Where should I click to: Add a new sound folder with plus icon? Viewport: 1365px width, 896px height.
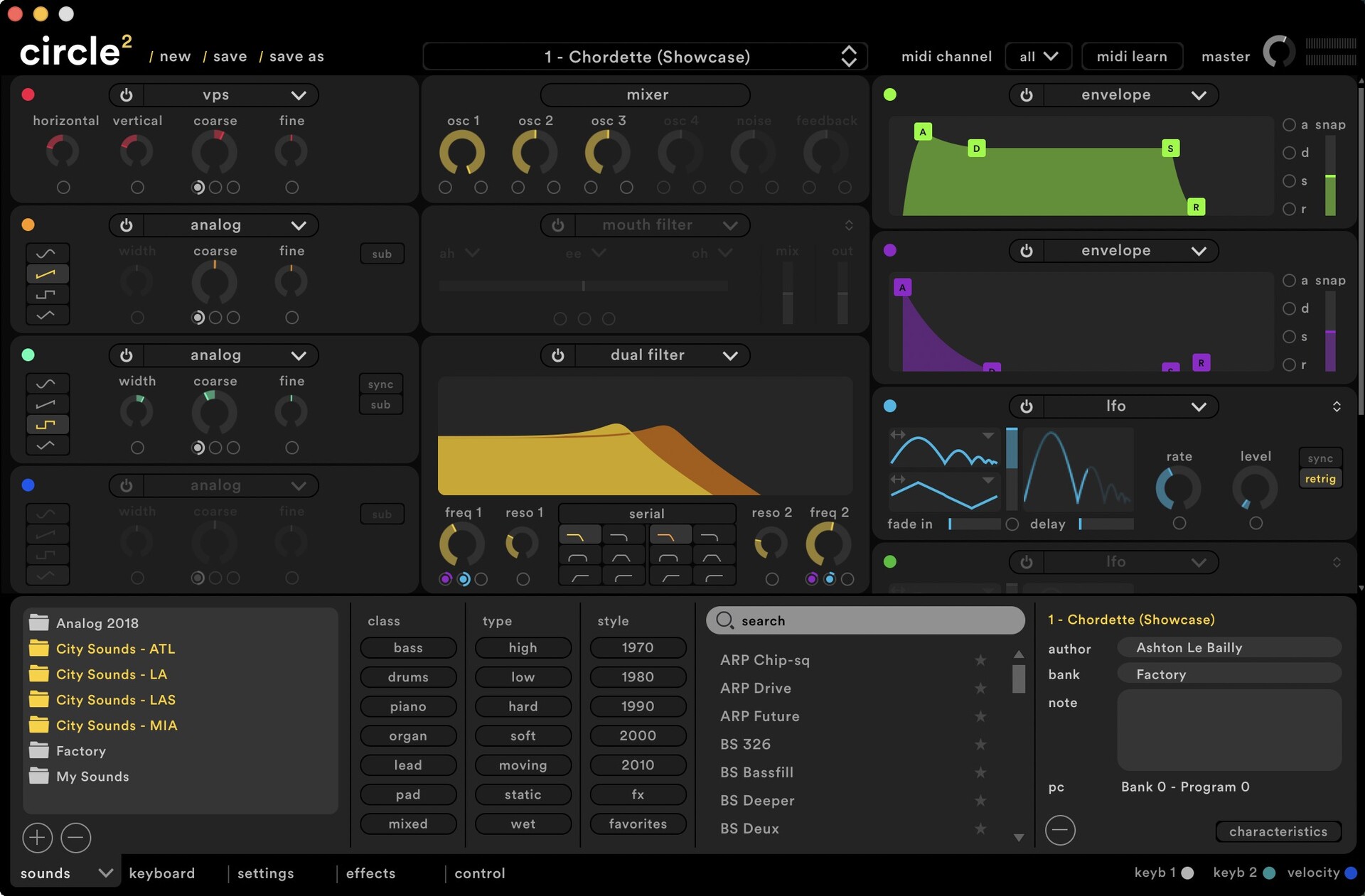(x=38, y=838)
